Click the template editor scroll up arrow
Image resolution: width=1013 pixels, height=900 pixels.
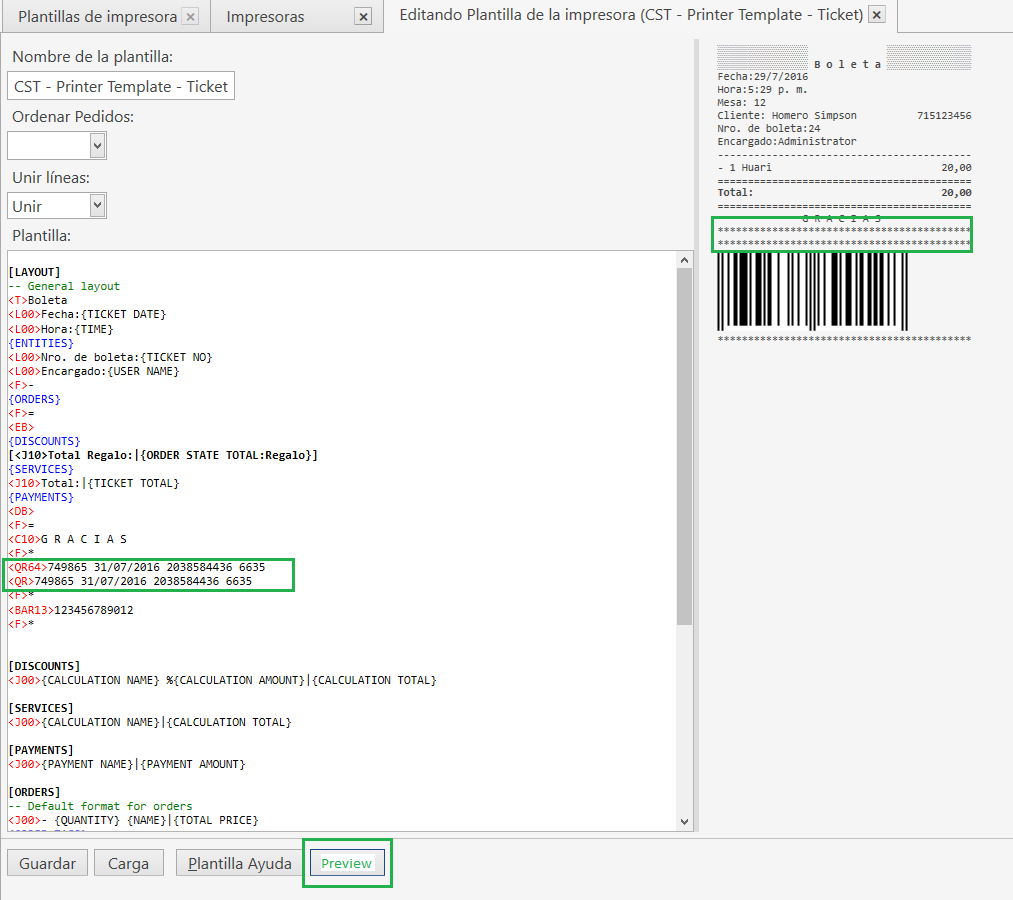684,260
